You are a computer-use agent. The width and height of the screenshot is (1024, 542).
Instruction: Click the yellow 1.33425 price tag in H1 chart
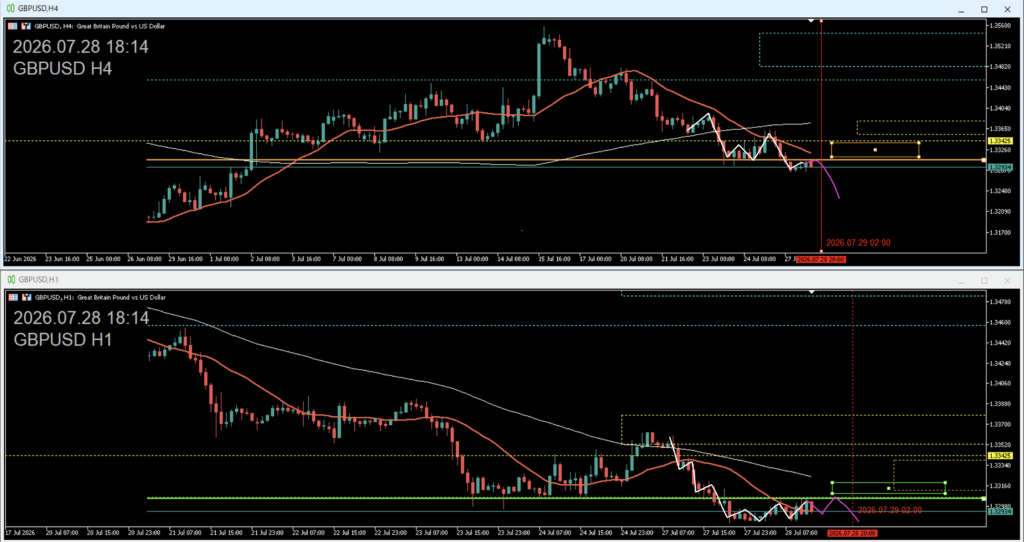point(1000,456)
